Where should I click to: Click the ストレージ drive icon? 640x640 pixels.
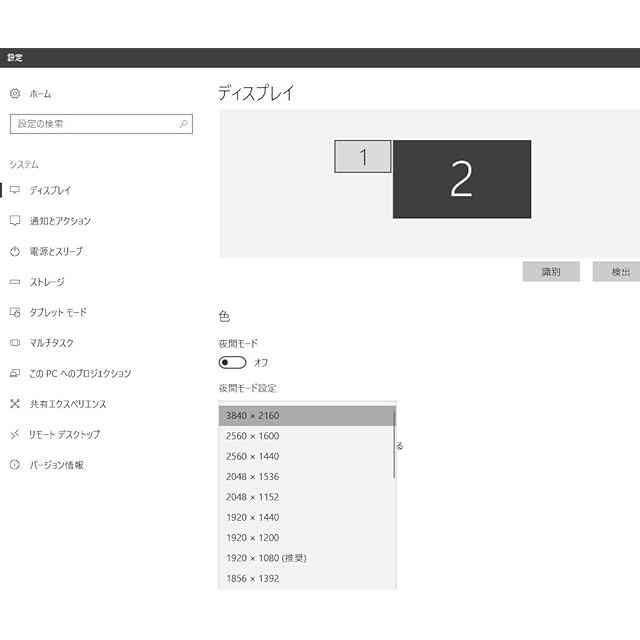pyautogui.click(x=15, y=282)
